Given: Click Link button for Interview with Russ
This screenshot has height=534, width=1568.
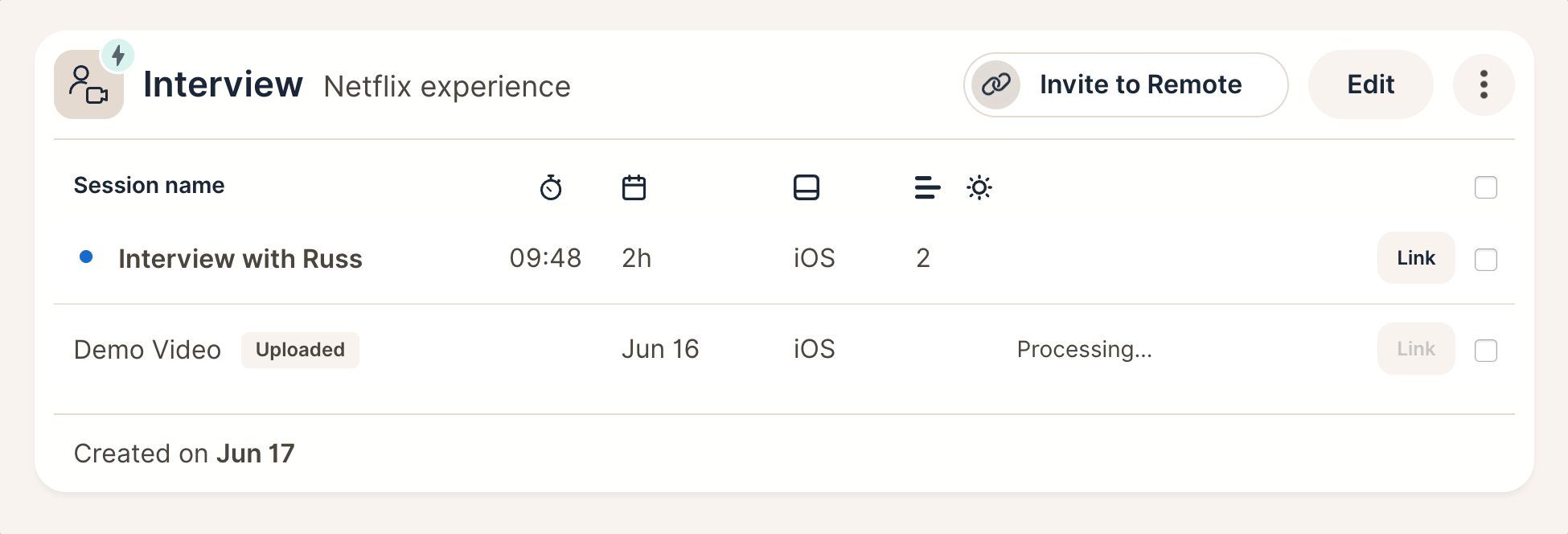Looking at the screenshot, I should pos(1416,258).
